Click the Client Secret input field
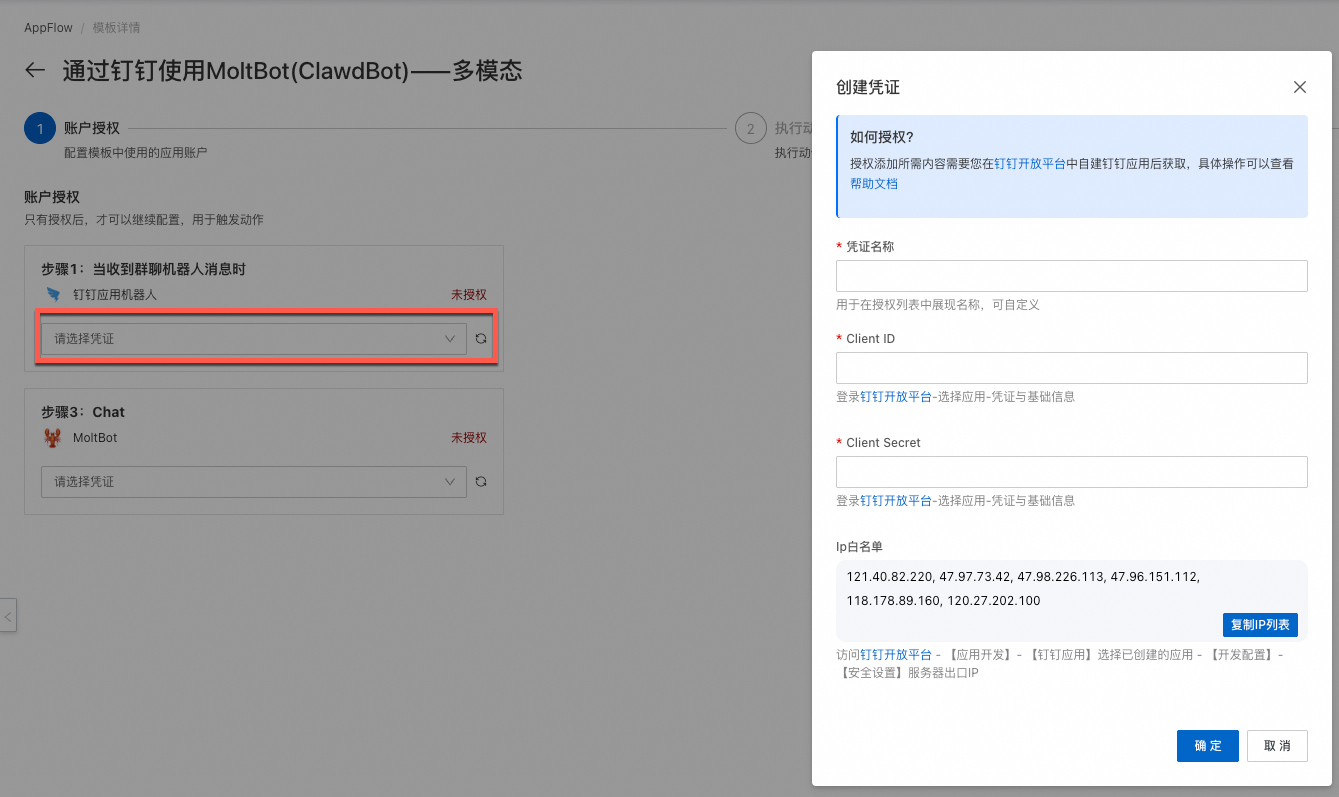This screenshot has width=1339, height=797. tap(1071, 472)
